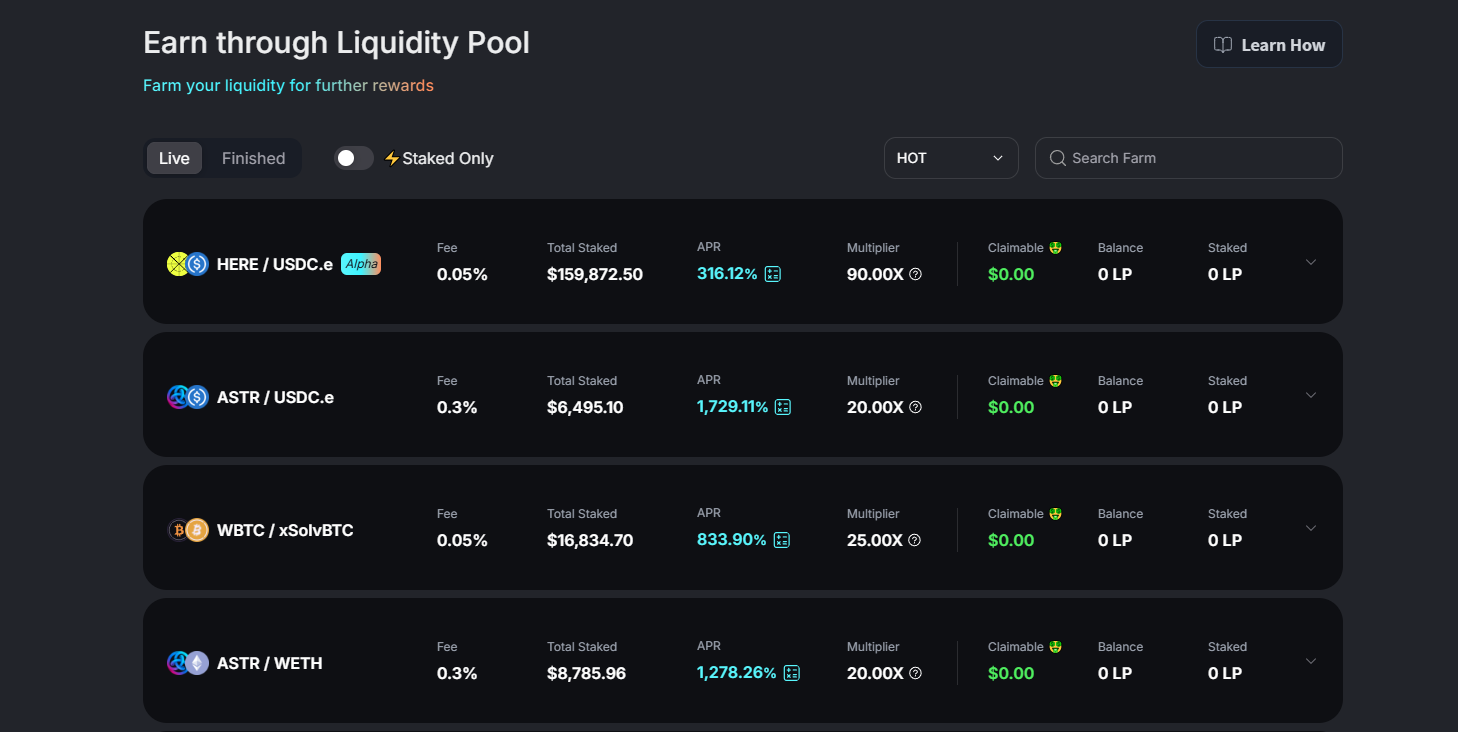Click the lightning bolt icon by Staked Only
The width and height of the screenshot is (1458, 732).
tap(392, 158)
